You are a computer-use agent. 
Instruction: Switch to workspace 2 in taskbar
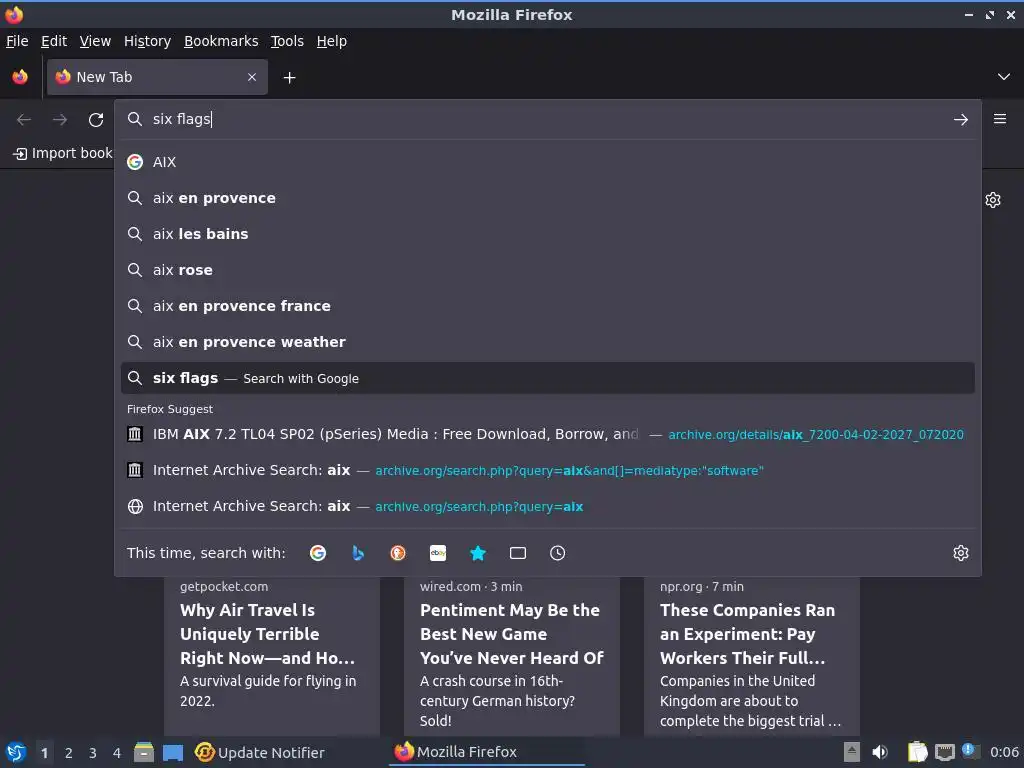tap(69, 753)
